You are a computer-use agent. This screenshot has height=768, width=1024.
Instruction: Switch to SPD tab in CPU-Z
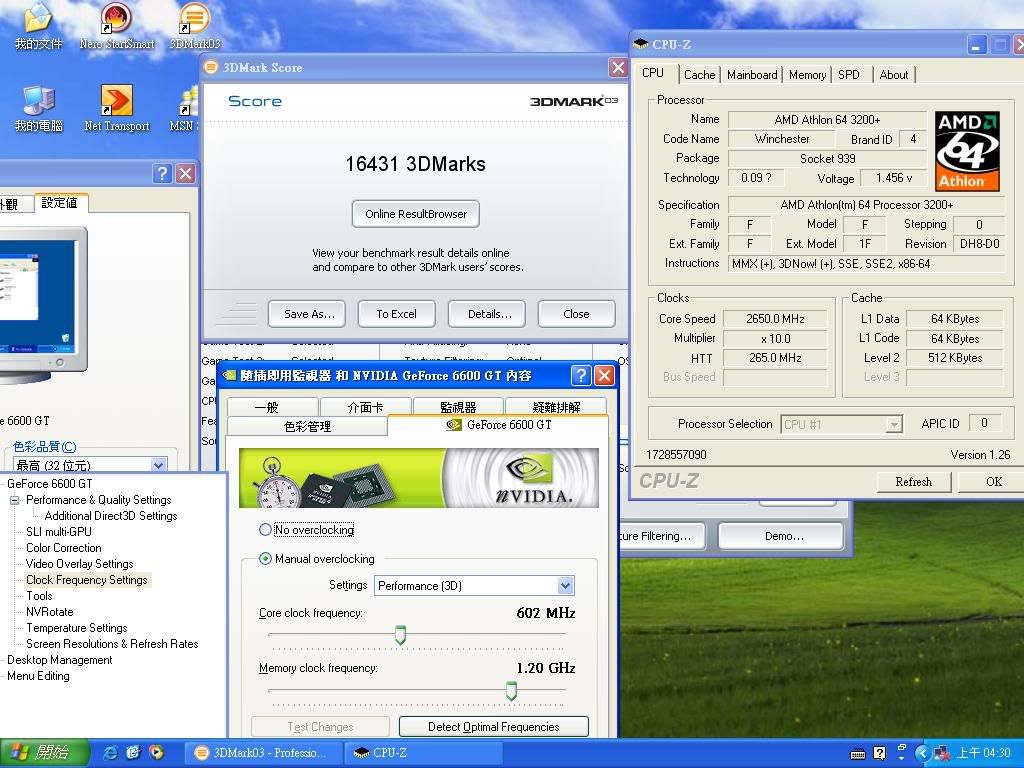pos(849,74)
